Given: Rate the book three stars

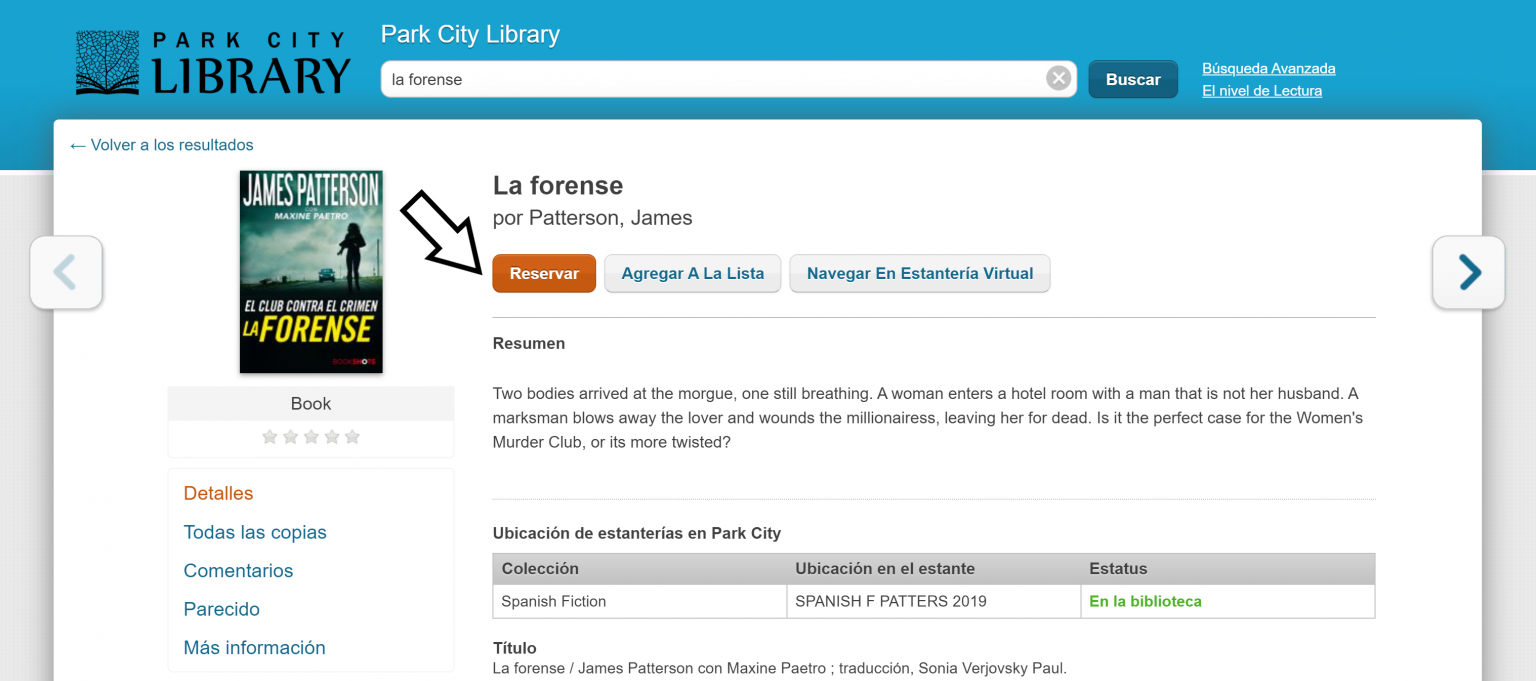Looking at the screenshot, I should click(311, 437).
